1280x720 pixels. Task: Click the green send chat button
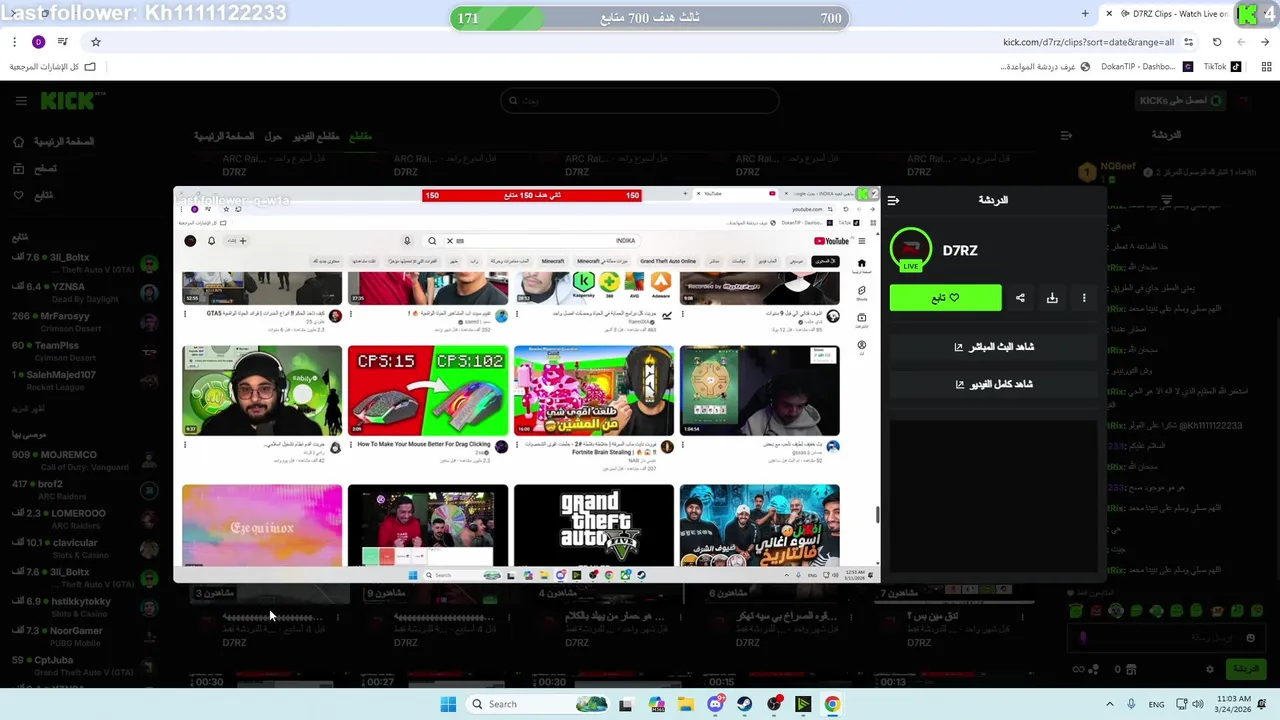coord(1246,669)
